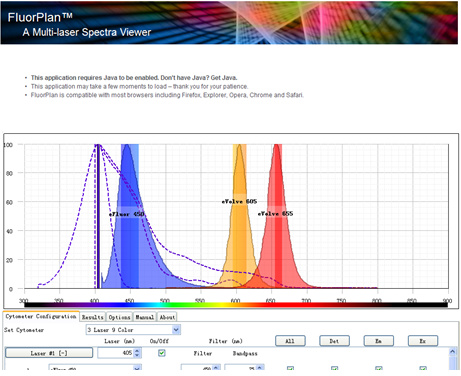Click the FluorPlan banner title

40,17
